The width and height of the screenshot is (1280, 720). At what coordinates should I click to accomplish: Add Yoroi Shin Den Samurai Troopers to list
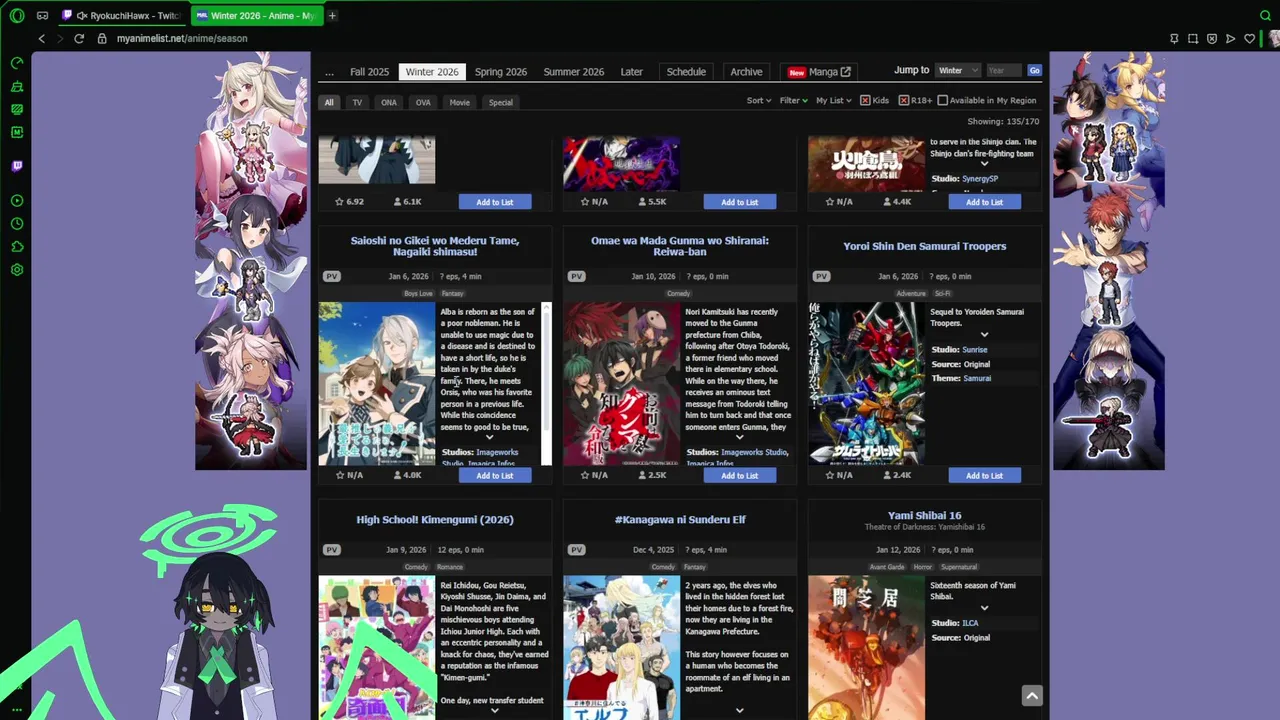[985, 475]
